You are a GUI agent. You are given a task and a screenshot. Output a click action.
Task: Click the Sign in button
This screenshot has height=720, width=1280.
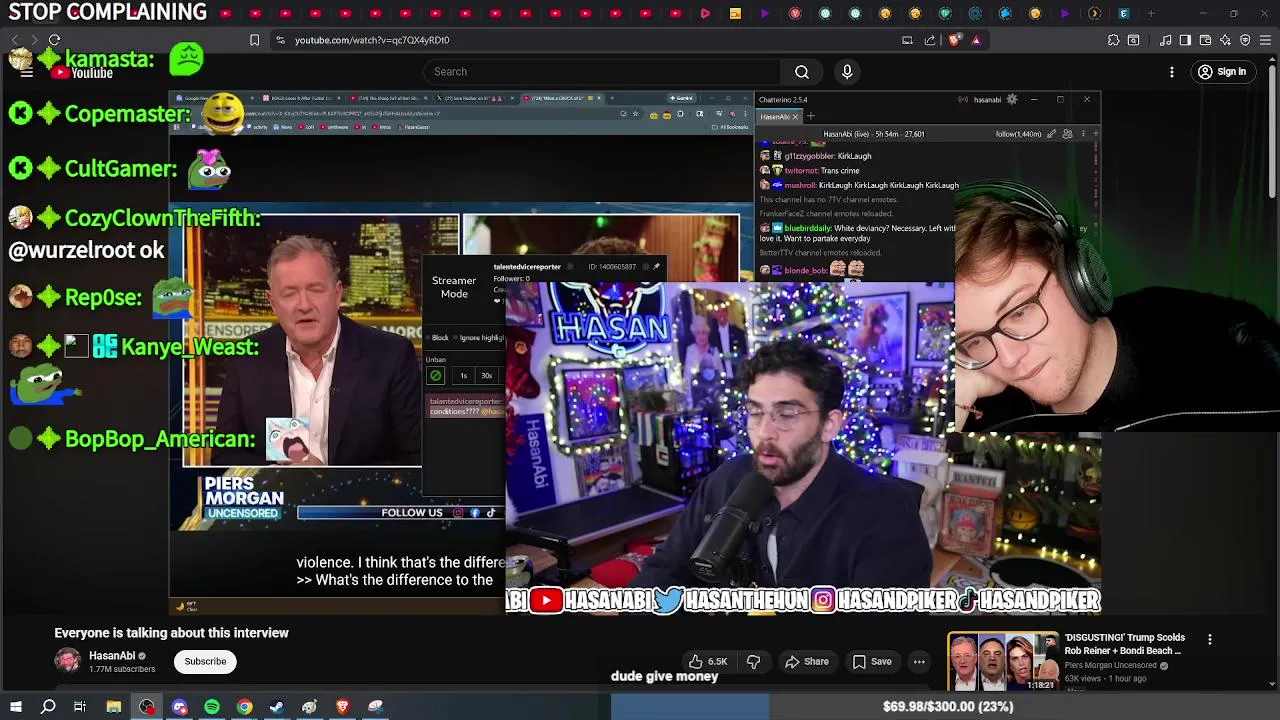(x=1223, y=72)
